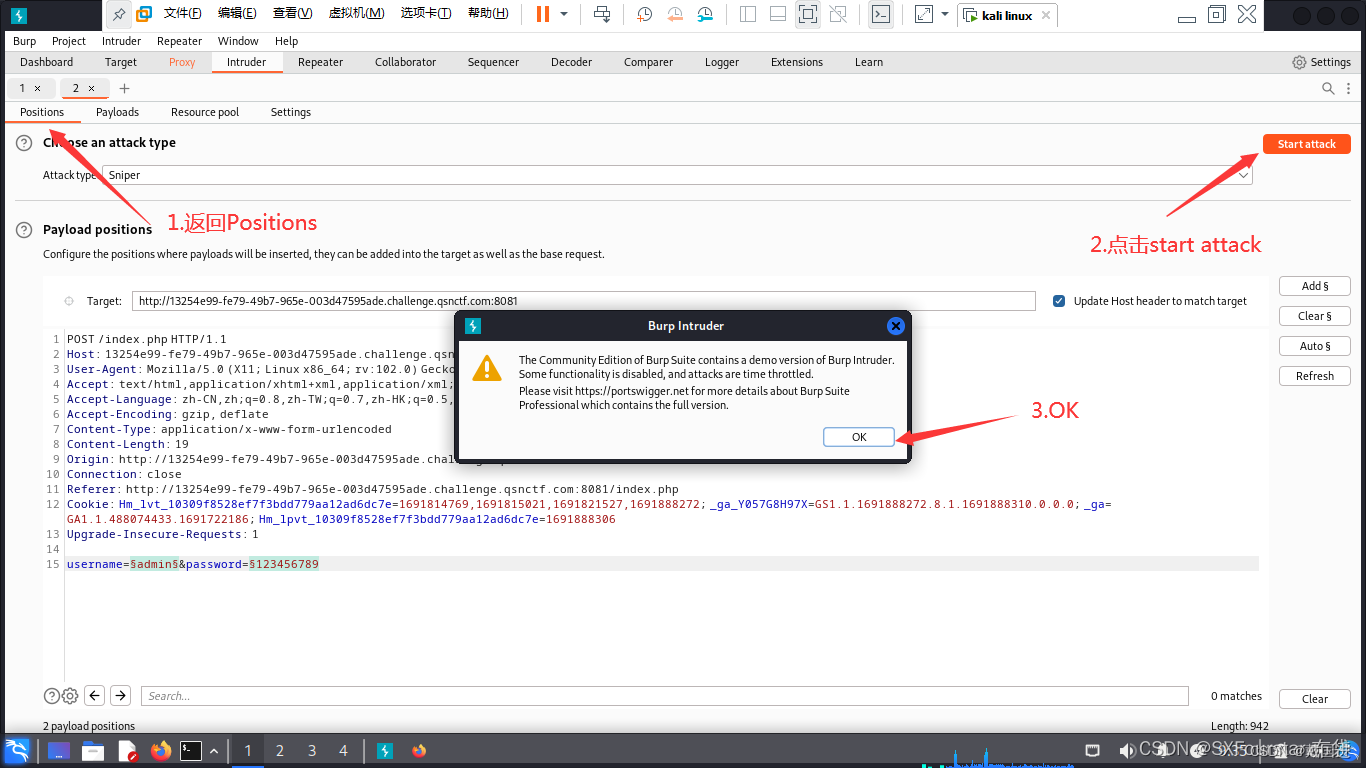Open the three-dot options menu in the tab bar
1366x768 pixels.
click(1350, 88)
